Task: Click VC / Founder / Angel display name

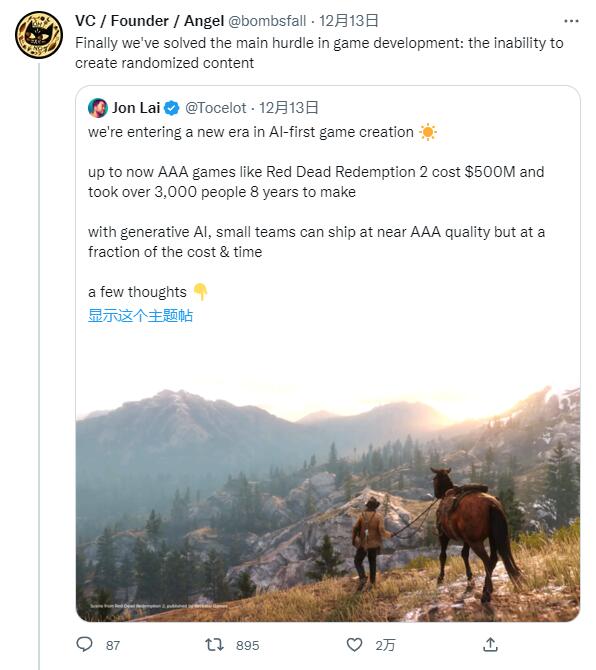Action: 150,21
